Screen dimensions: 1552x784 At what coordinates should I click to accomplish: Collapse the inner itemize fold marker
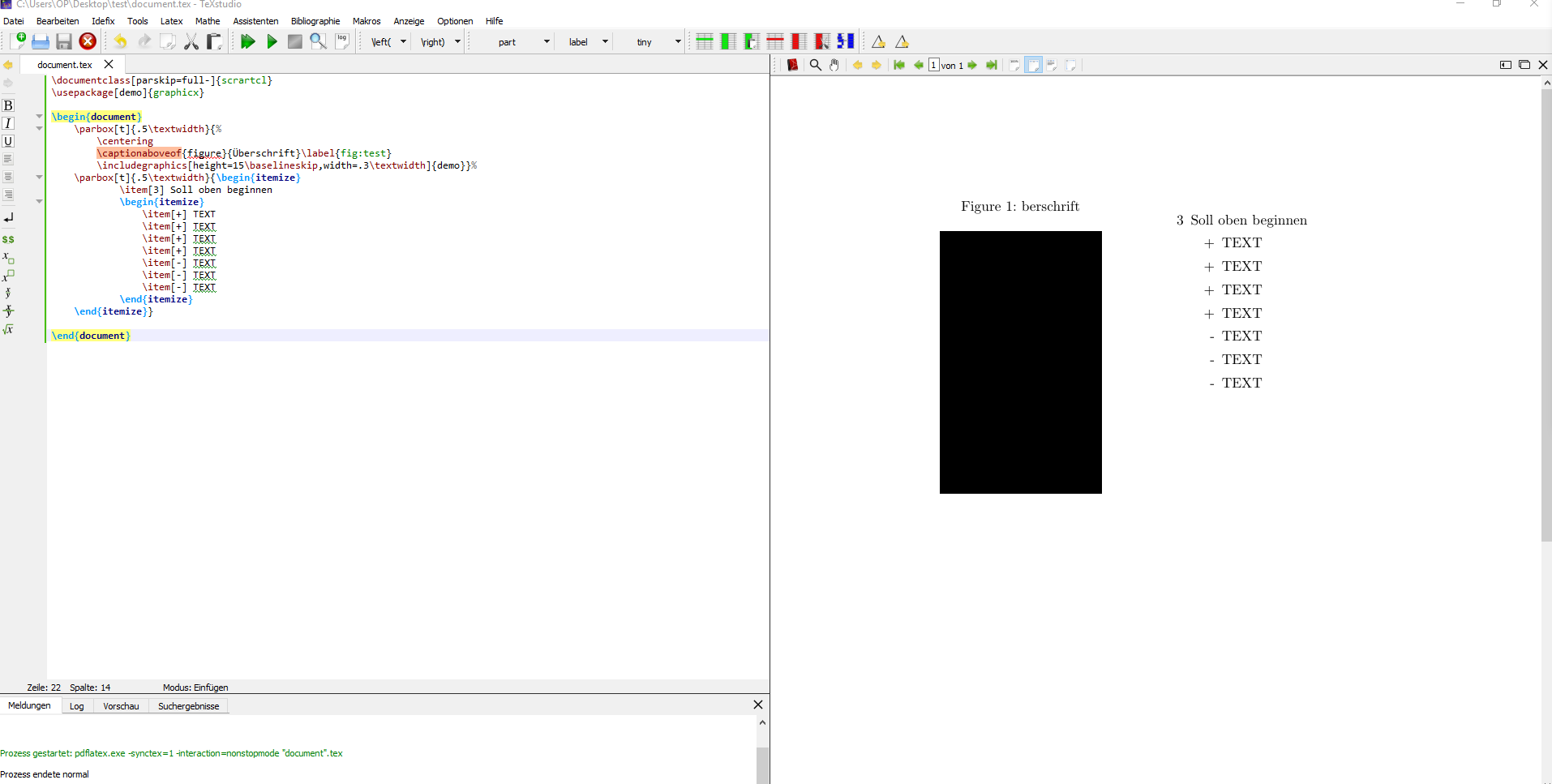[39, 201]
